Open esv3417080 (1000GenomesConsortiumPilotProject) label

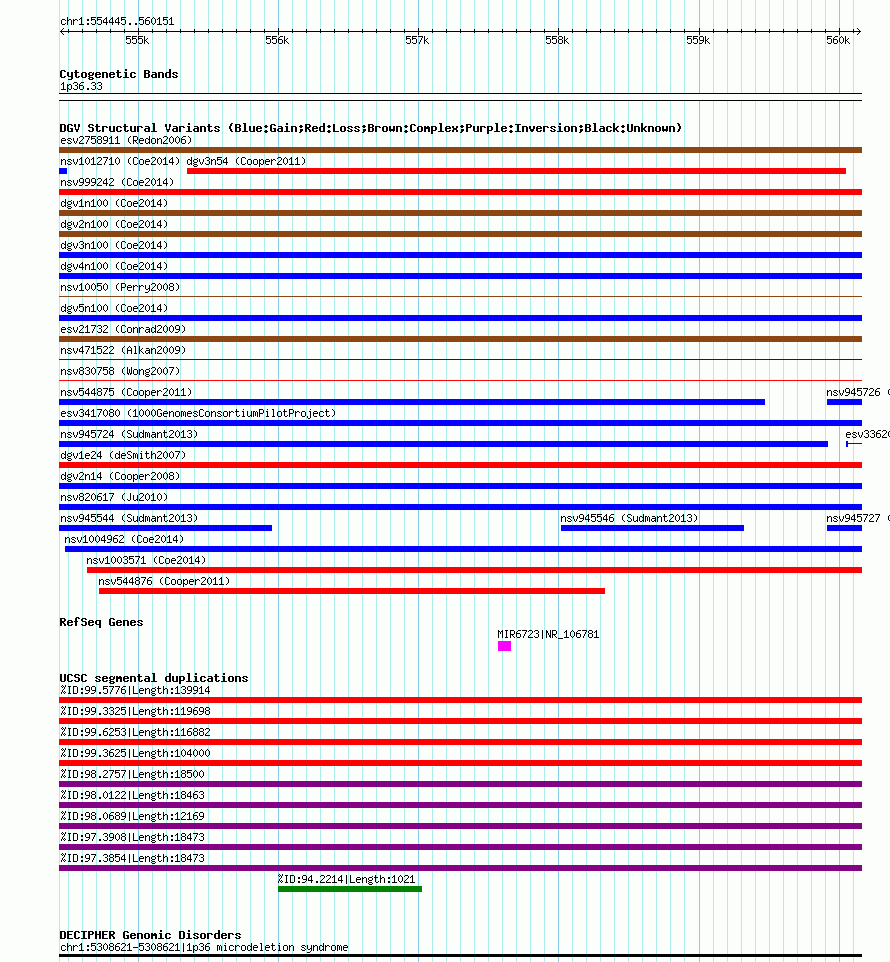pyautogui.click(x=198, y=413)
